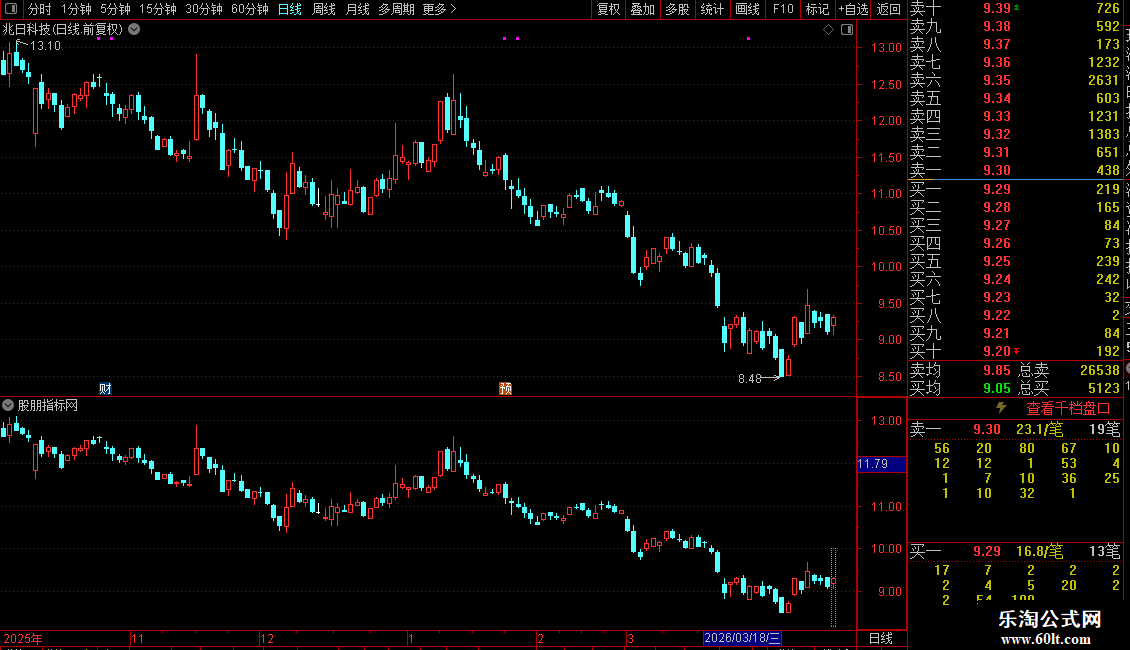Click the 卖十 9.39 order row
Screen dimensions: 1130x650
tap(1015, 8)
